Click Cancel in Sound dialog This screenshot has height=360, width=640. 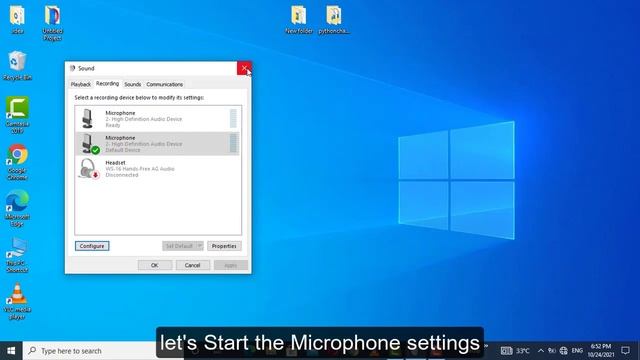(193, 265)
